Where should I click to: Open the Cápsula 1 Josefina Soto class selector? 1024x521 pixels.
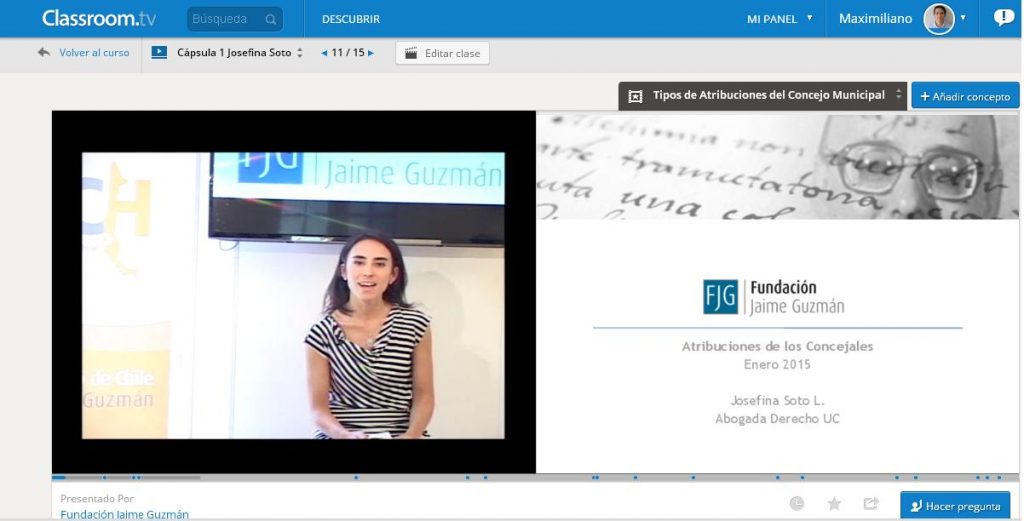pyautogui.click(x=239, y=53)
